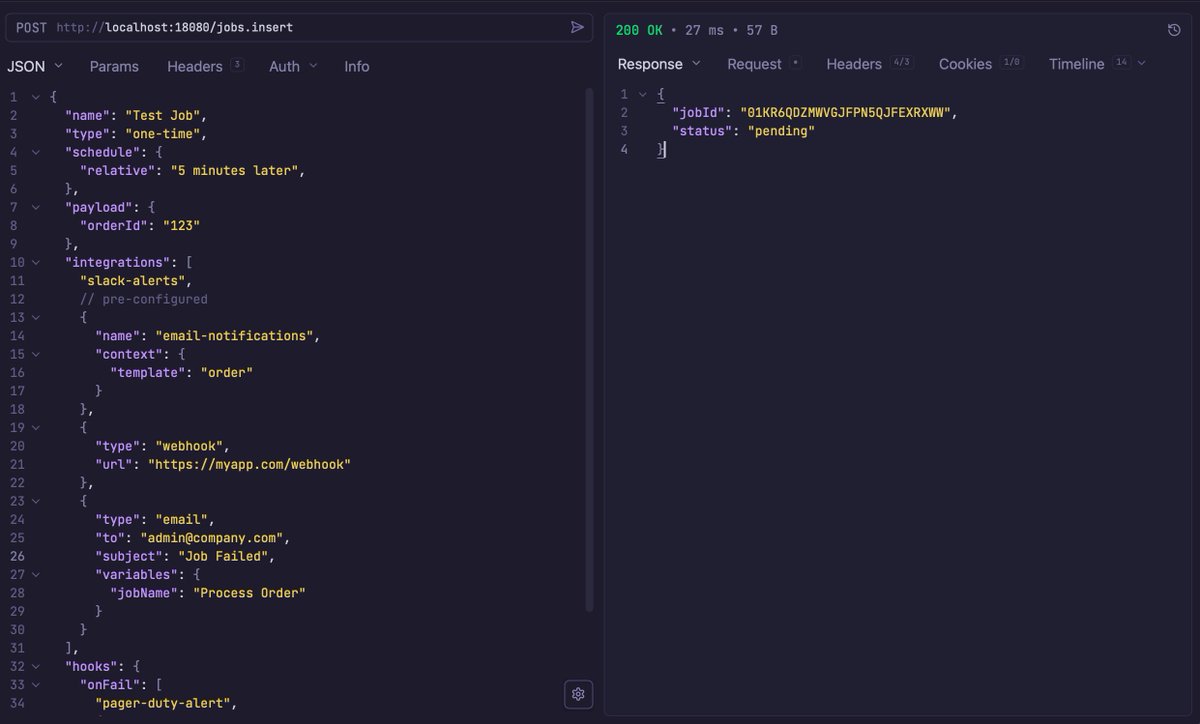
Task: Collapse the "schedule" block fold arrow
Action: click(x=36, y=152)
